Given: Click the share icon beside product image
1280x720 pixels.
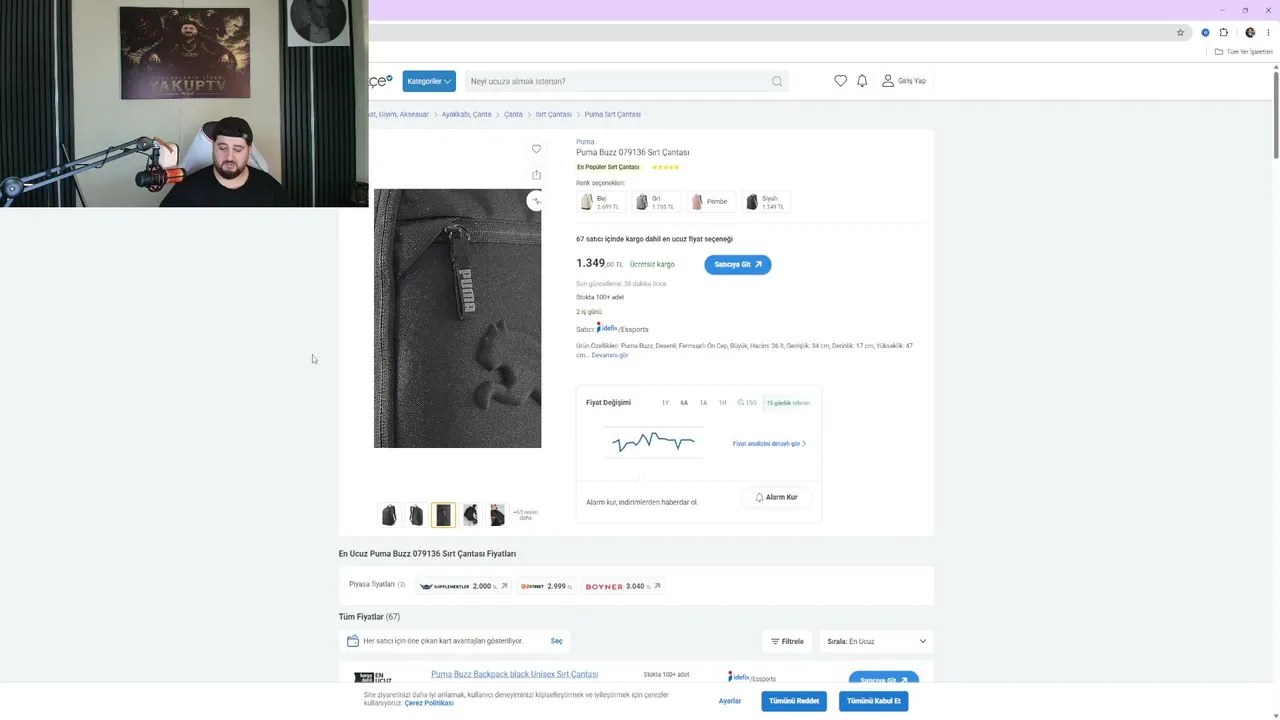Looking at the screenshot, I should [536, 175].
